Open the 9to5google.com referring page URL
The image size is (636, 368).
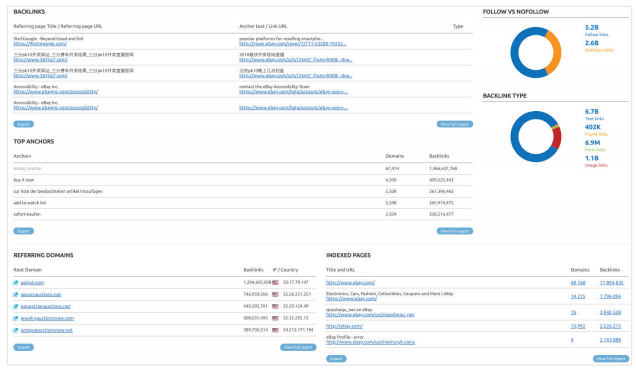coord(40,43)
